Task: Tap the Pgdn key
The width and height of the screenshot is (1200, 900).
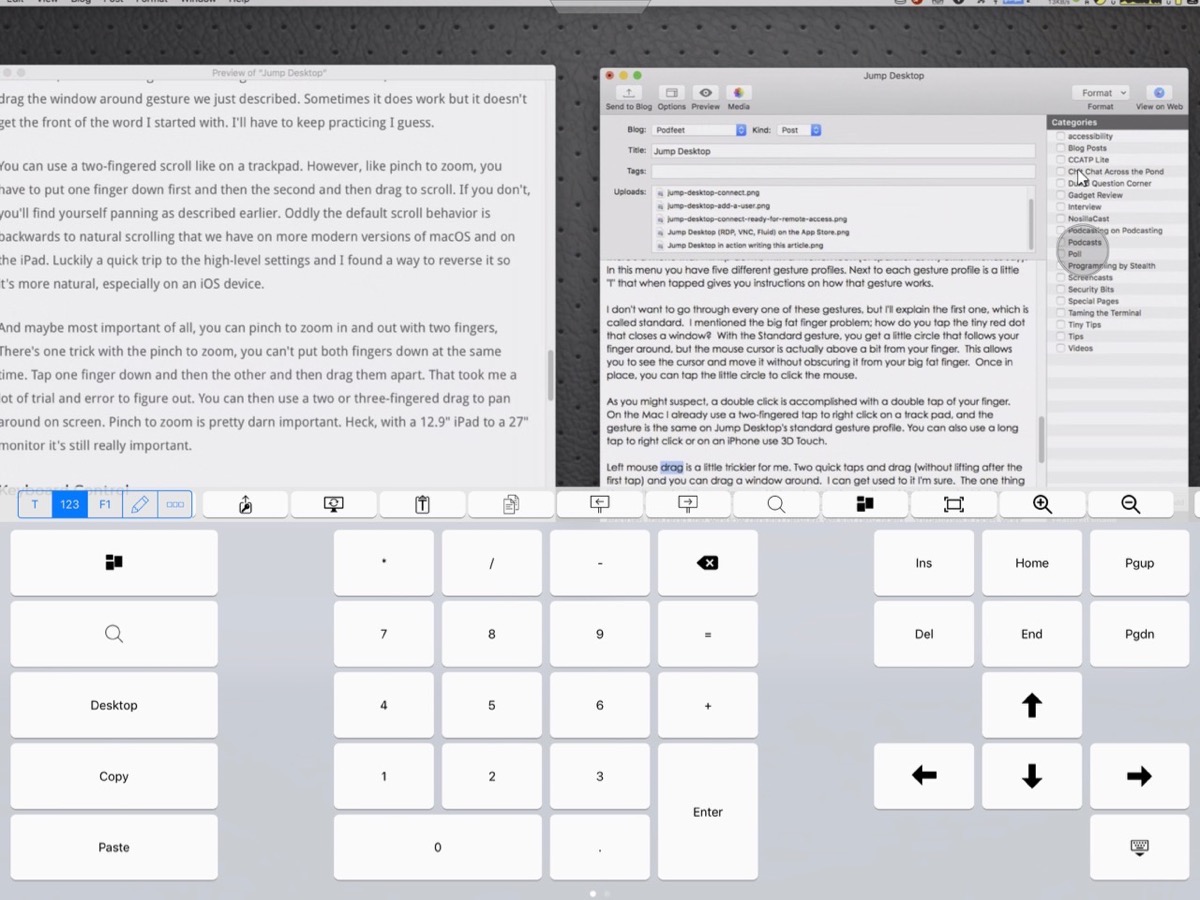Action: [1139, 634]
